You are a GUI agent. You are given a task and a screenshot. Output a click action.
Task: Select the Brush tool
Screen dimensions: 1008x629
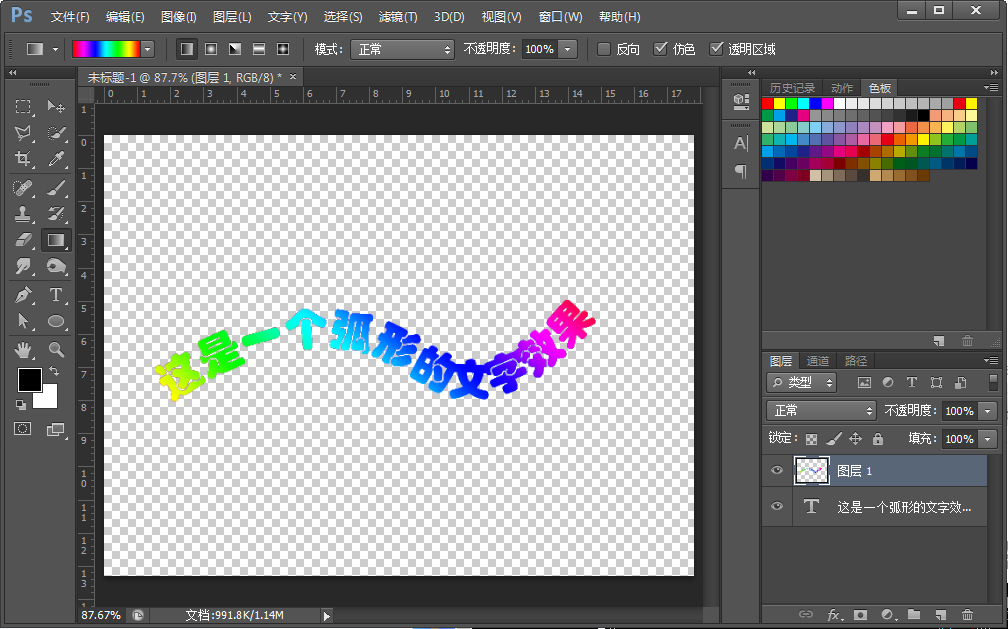click(x=56, y=188)
